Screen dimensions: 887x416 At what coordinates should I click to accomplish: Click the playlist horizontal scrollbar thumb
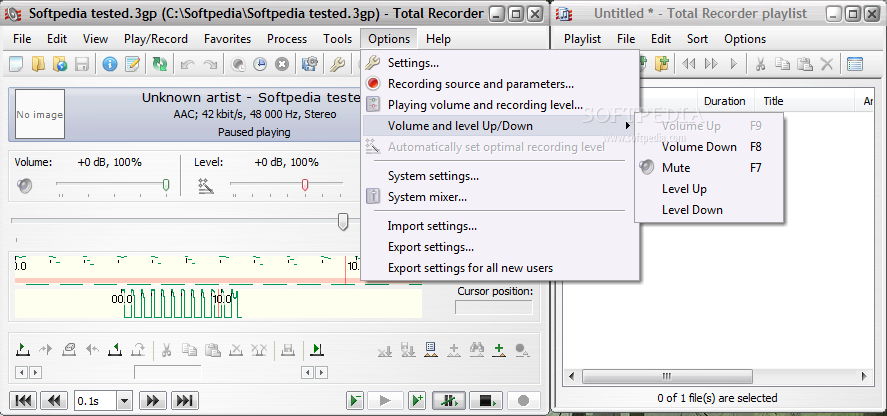click(667, 376)
